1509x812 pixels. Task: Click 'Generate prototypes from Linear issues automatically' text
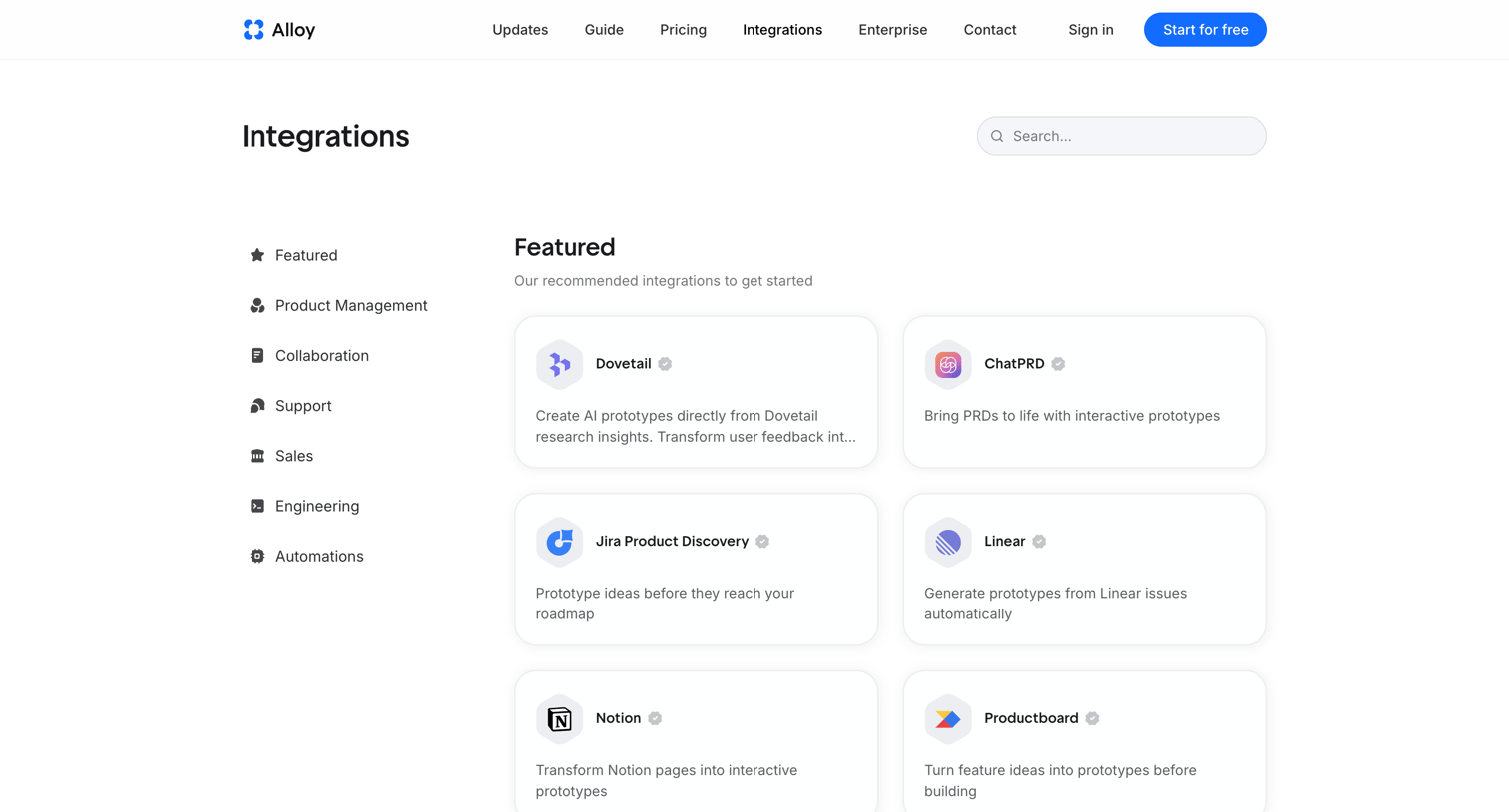pos(1055,604)
